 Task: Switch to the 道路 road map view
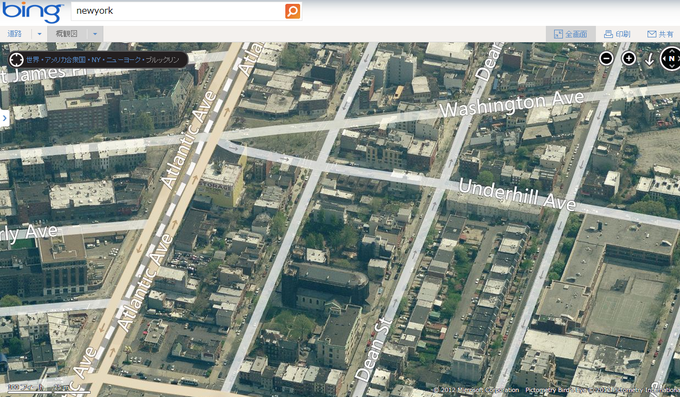14,33
